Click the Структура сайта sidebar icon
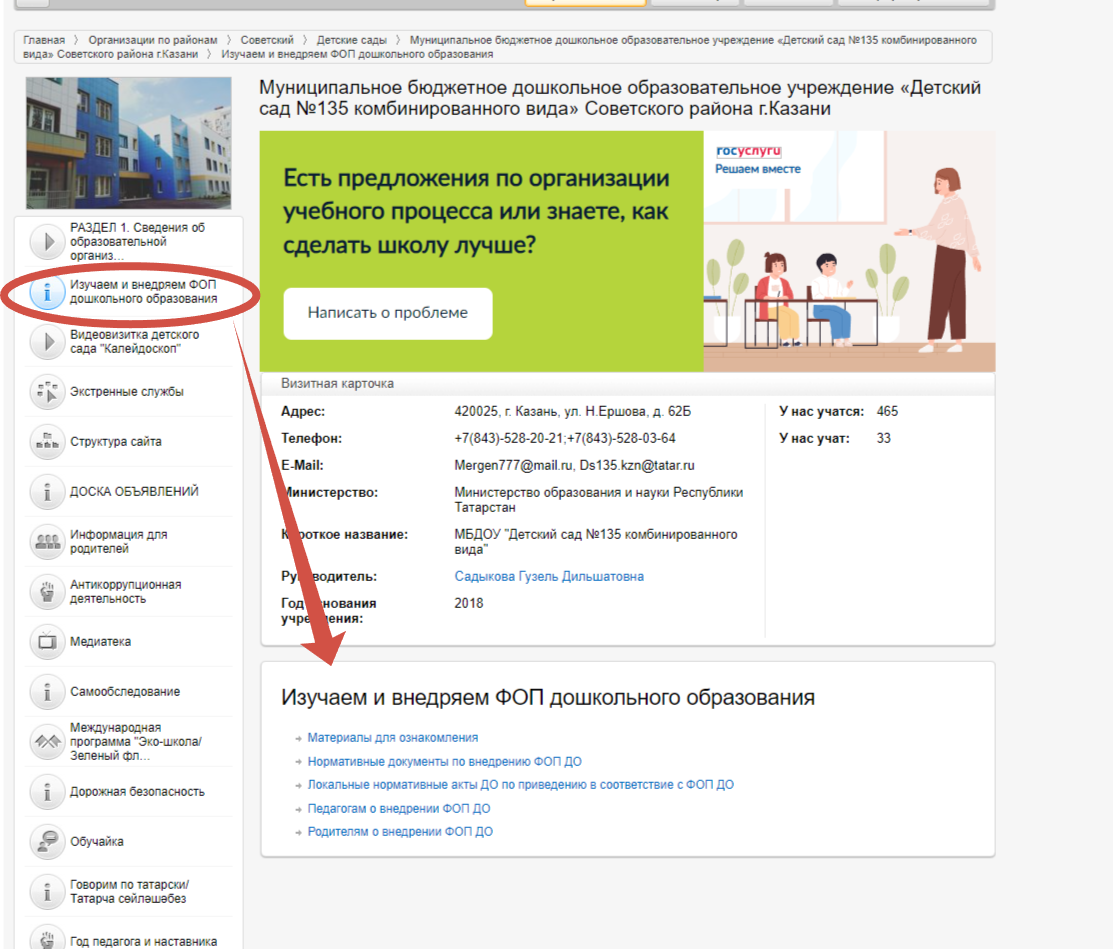The width and height of the screenshot is (1113, 949). (47, 442)
